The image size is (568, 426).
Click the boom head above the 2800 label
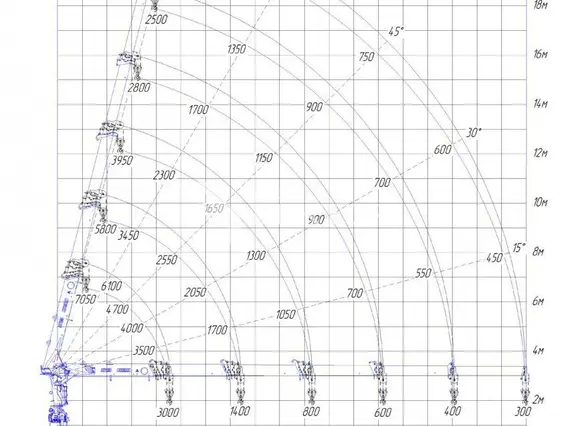[129, 59]
